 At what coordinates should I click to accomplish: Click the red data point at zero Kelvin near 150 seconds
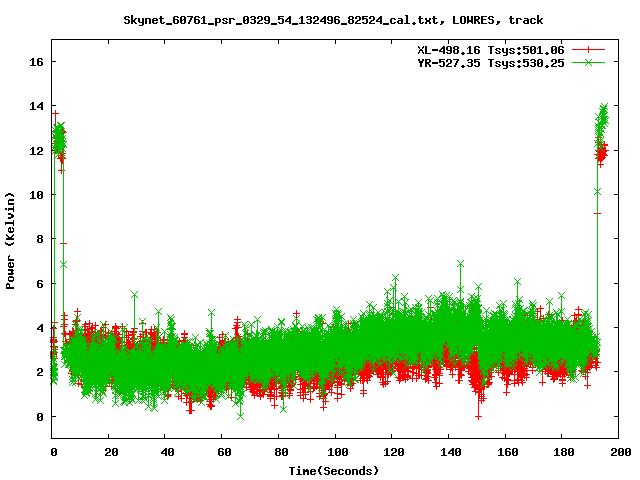click(478, 417)
